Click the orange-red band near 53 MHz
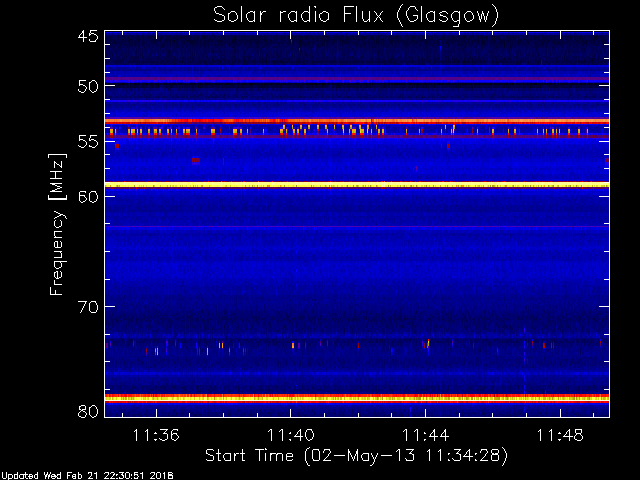 click(x=357, y=121)
